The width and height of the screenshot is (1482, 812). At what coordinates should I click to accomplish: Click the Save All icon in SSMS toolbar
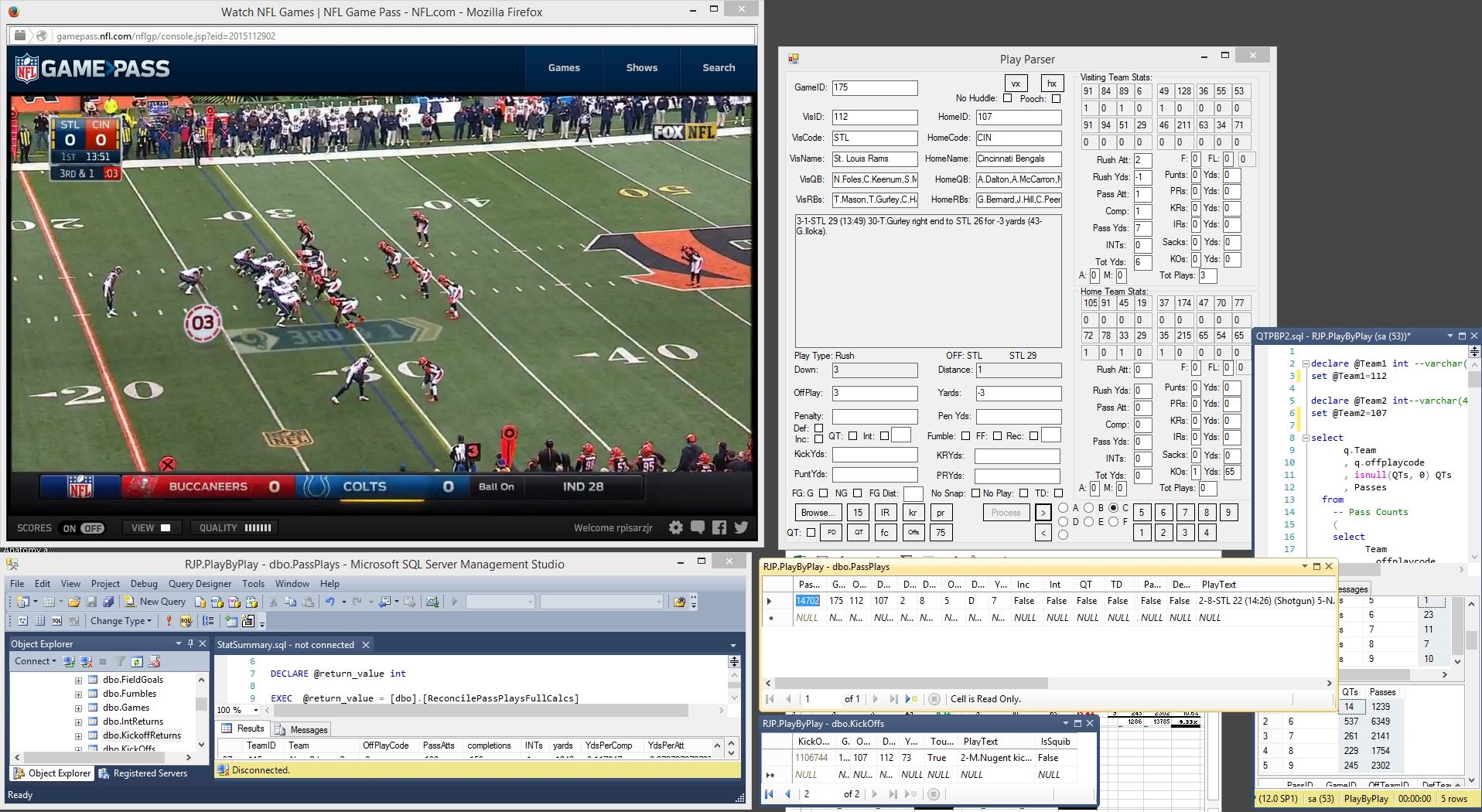[108, 602]
